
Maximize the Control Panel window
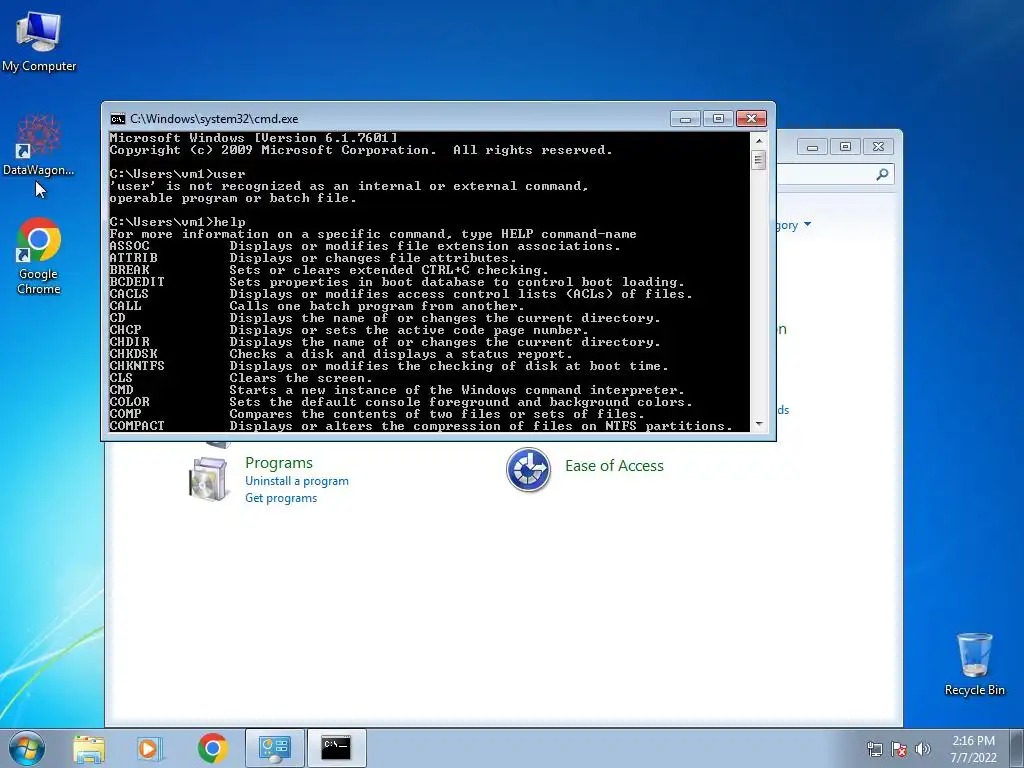click(845, 147)
